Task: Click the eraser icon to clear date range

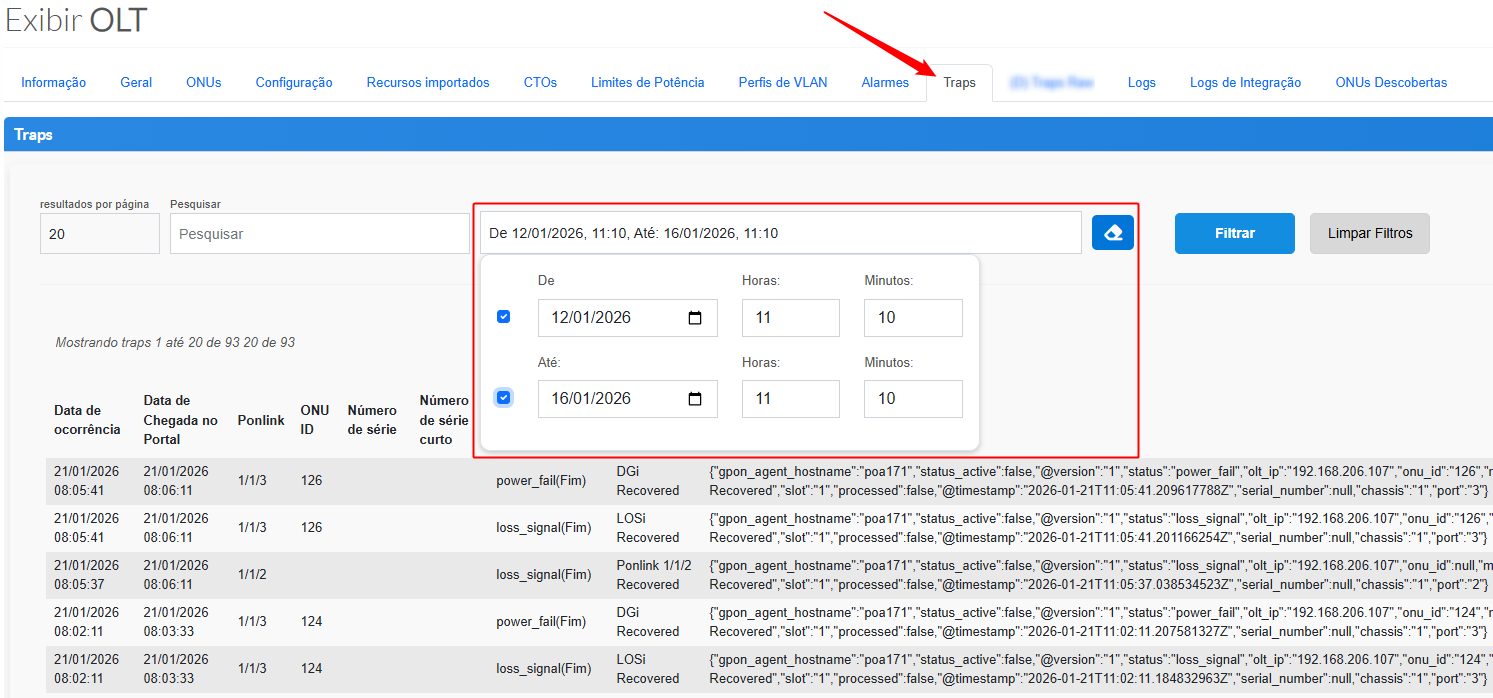Action: [1112, 233]
